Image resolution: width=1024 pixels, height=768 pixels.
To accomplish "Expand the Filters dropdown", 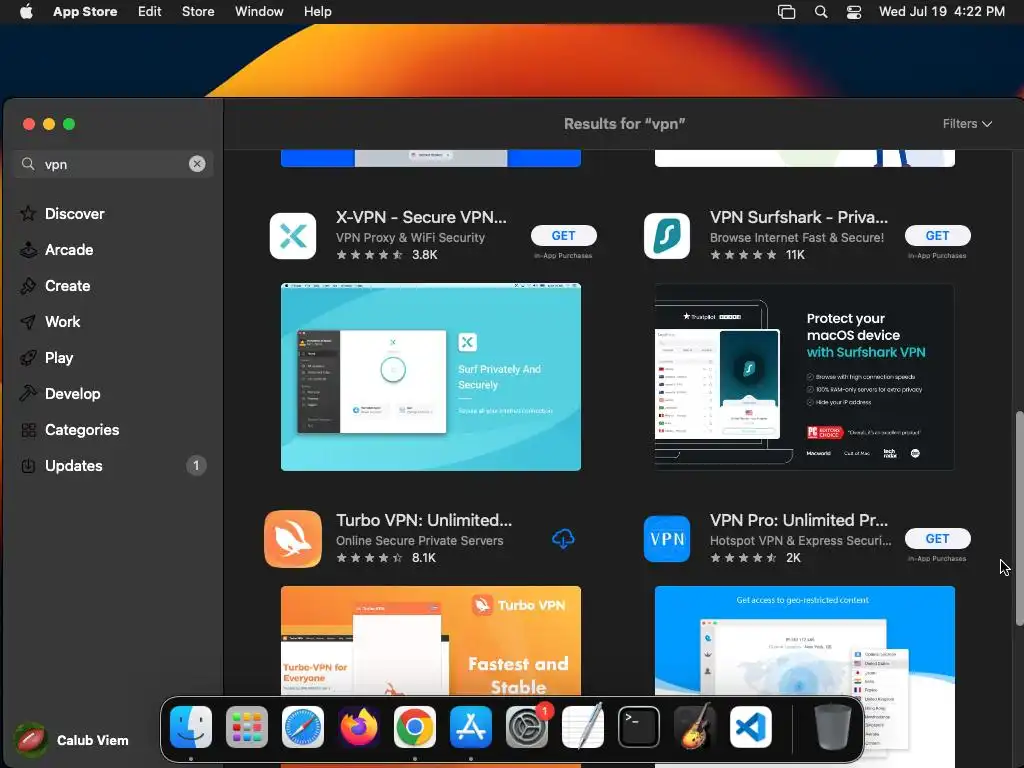I will click(x=967, y=123).
